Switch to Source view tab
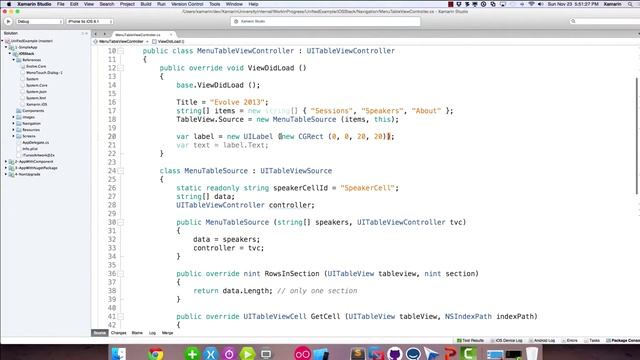Viewport: 640px width, 360px height. point(100,333)
